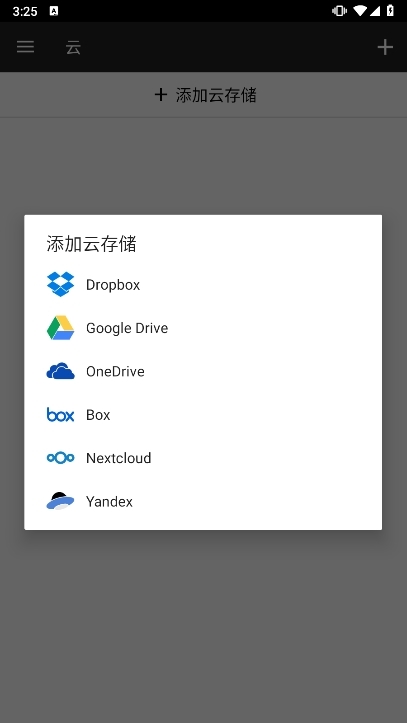Select the OneDrive cloud icon
The image size is (407, 723).
point(60,371)
